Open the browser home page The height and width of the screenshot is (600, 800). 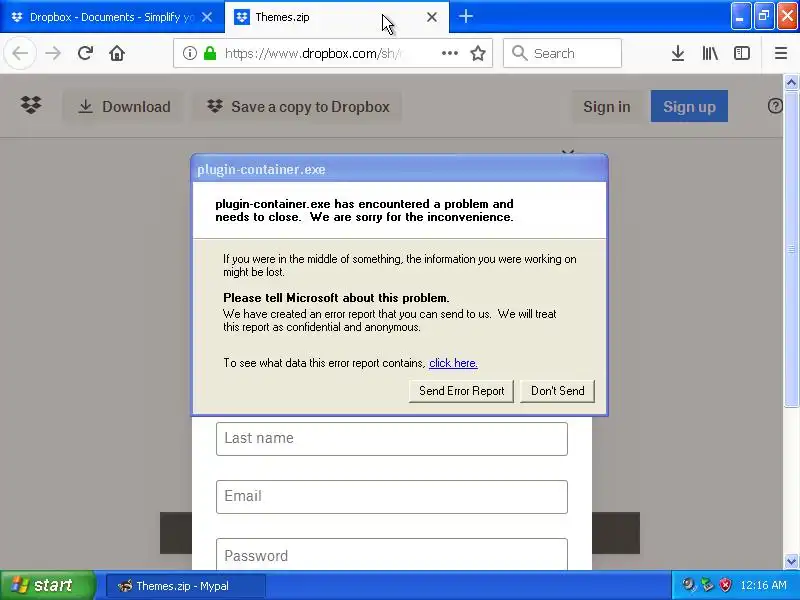click(117, 53)
